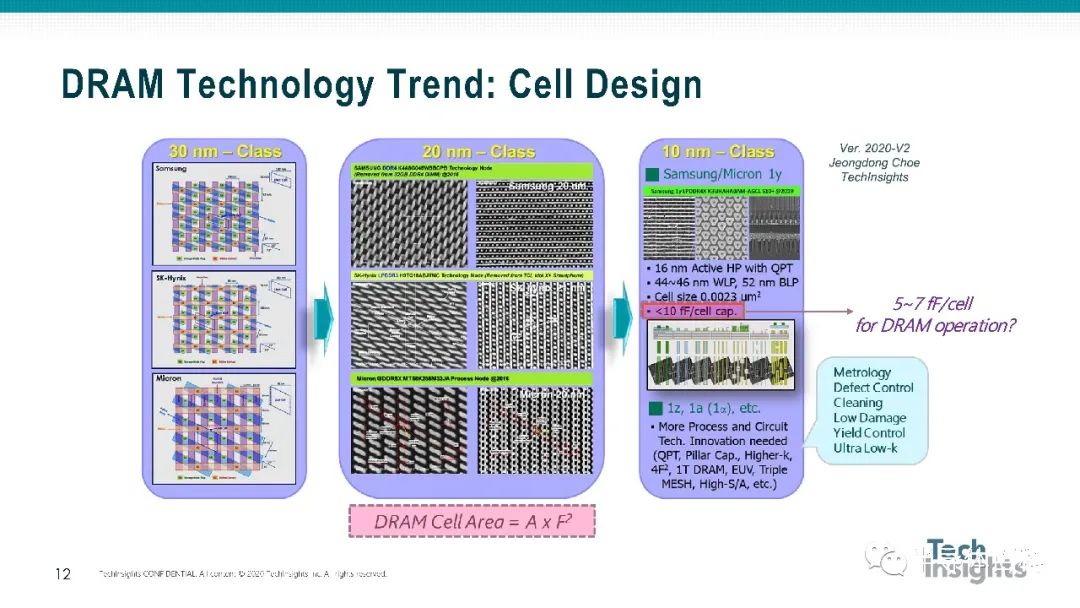Click the 'Micron 20 nm' right SEM image
The height and width of the screenshot is (608, 1080).
(x=534, y=430)
